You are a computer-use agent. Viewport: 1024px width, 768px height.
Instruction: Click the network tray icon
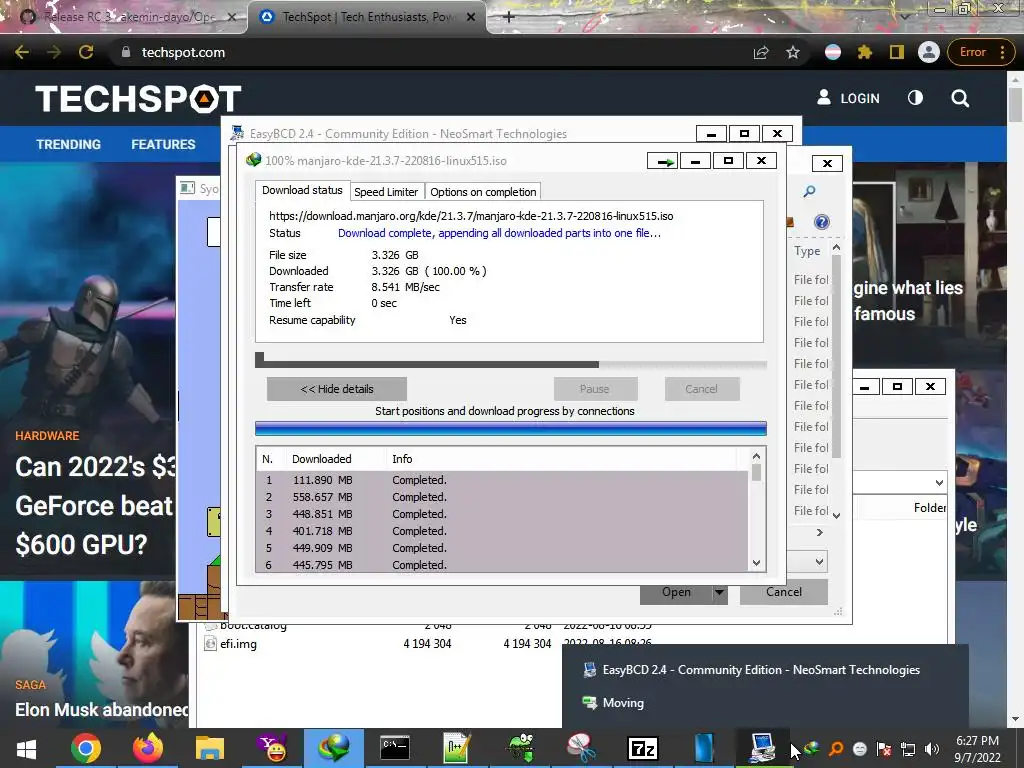(908, 749)
